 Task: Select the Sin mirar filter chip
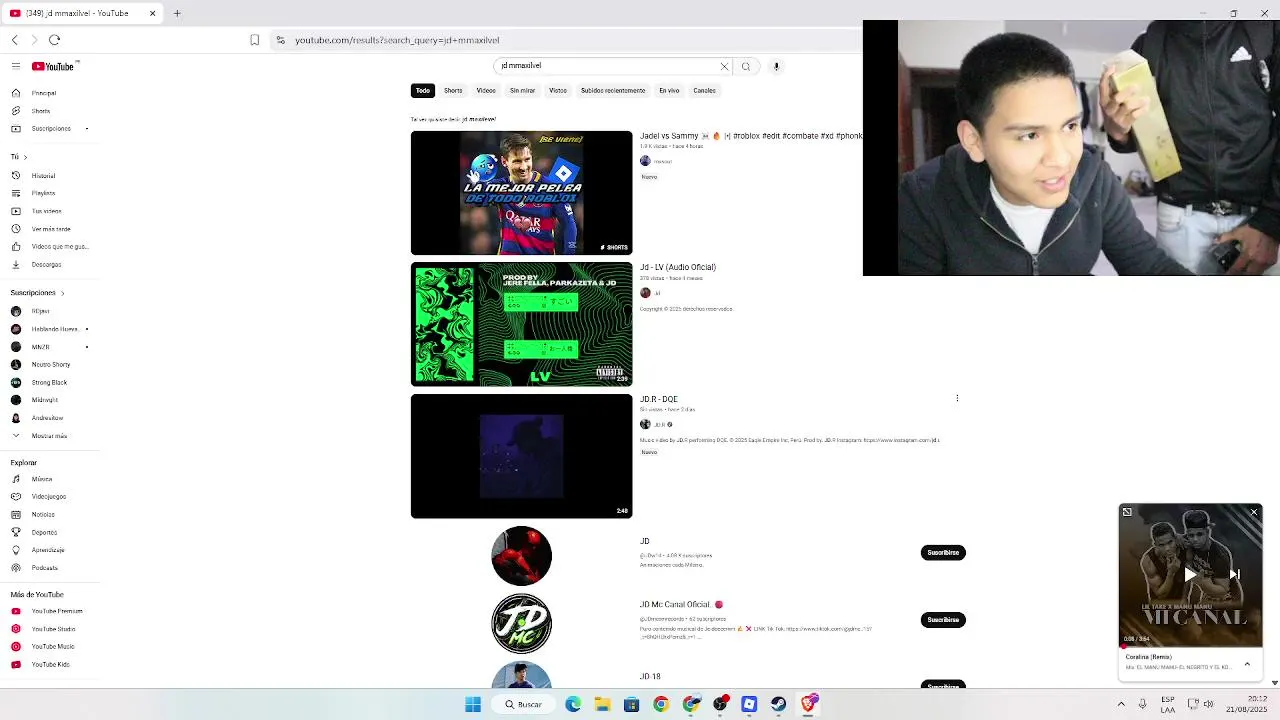[523, 91]
